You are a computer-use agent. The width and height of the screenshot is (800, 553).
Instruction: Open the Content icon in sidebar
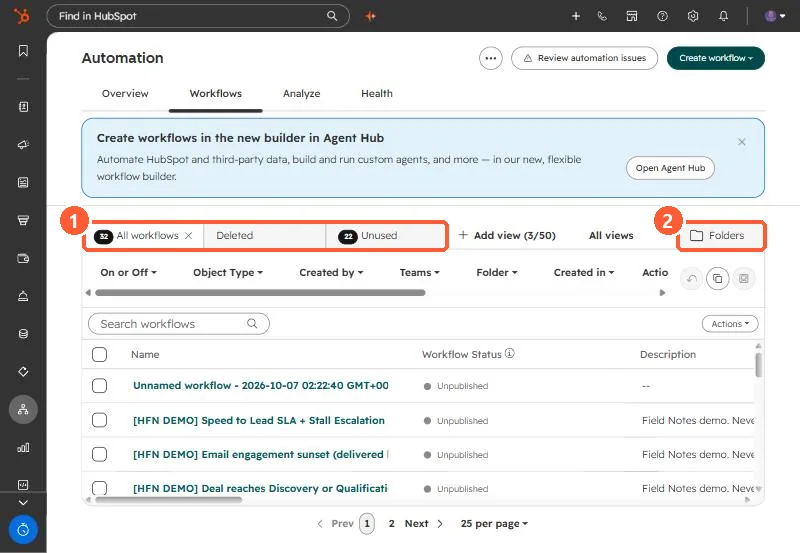[x=23, y=183]
